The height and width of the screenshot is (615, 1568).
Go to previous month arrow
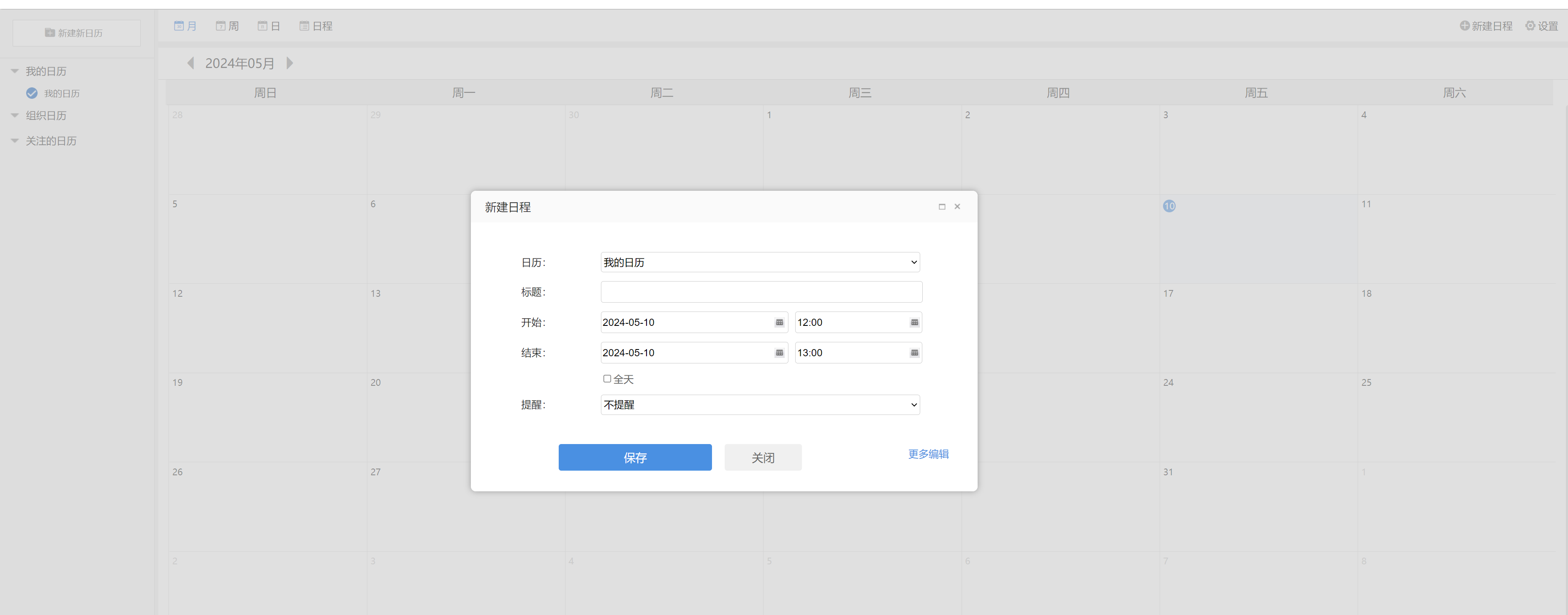click(x=190, y=63)
